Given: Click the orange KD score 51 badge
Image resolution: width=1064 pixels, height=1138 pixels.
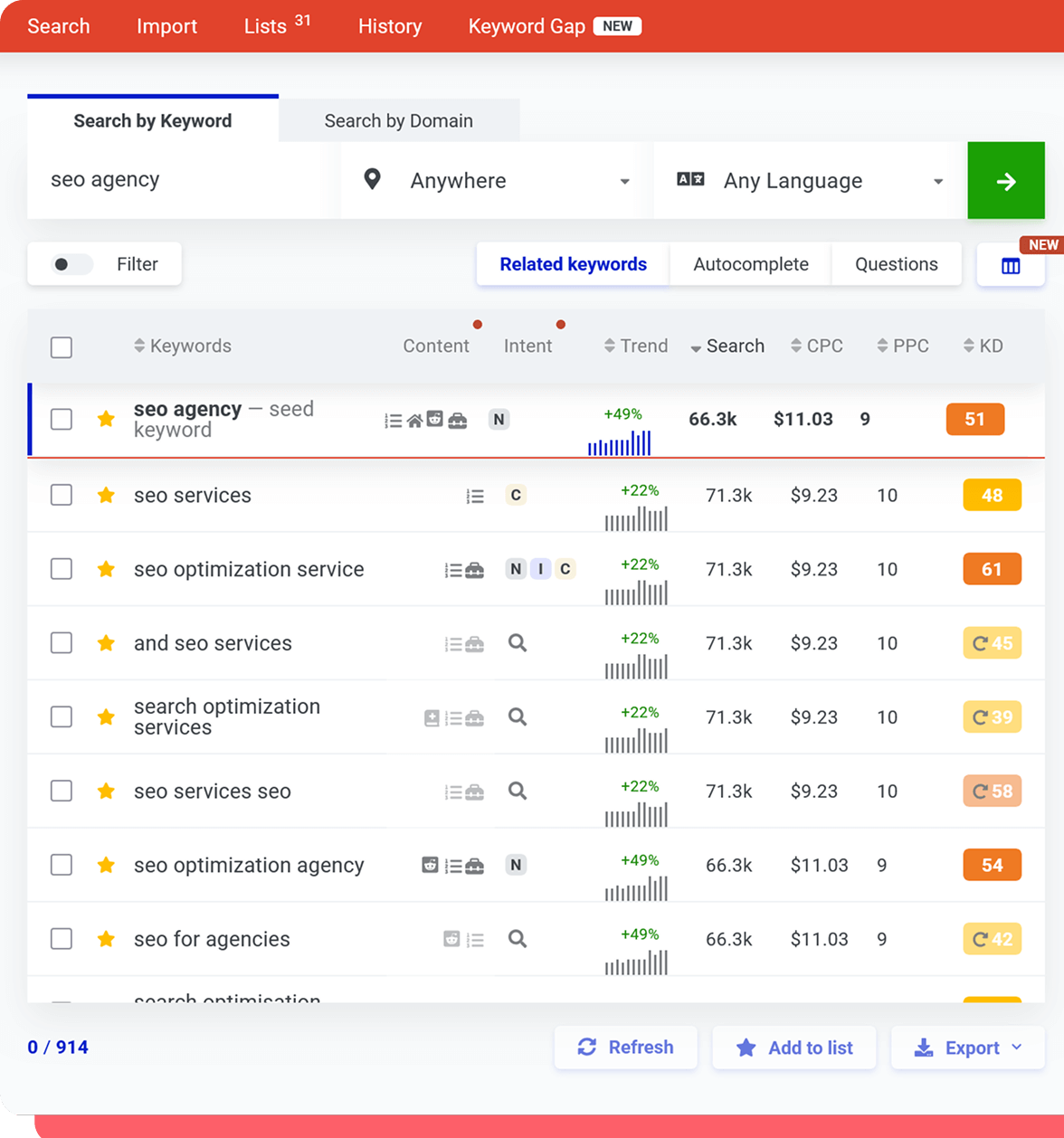Looking at the screenshot, I should [974, 419].
